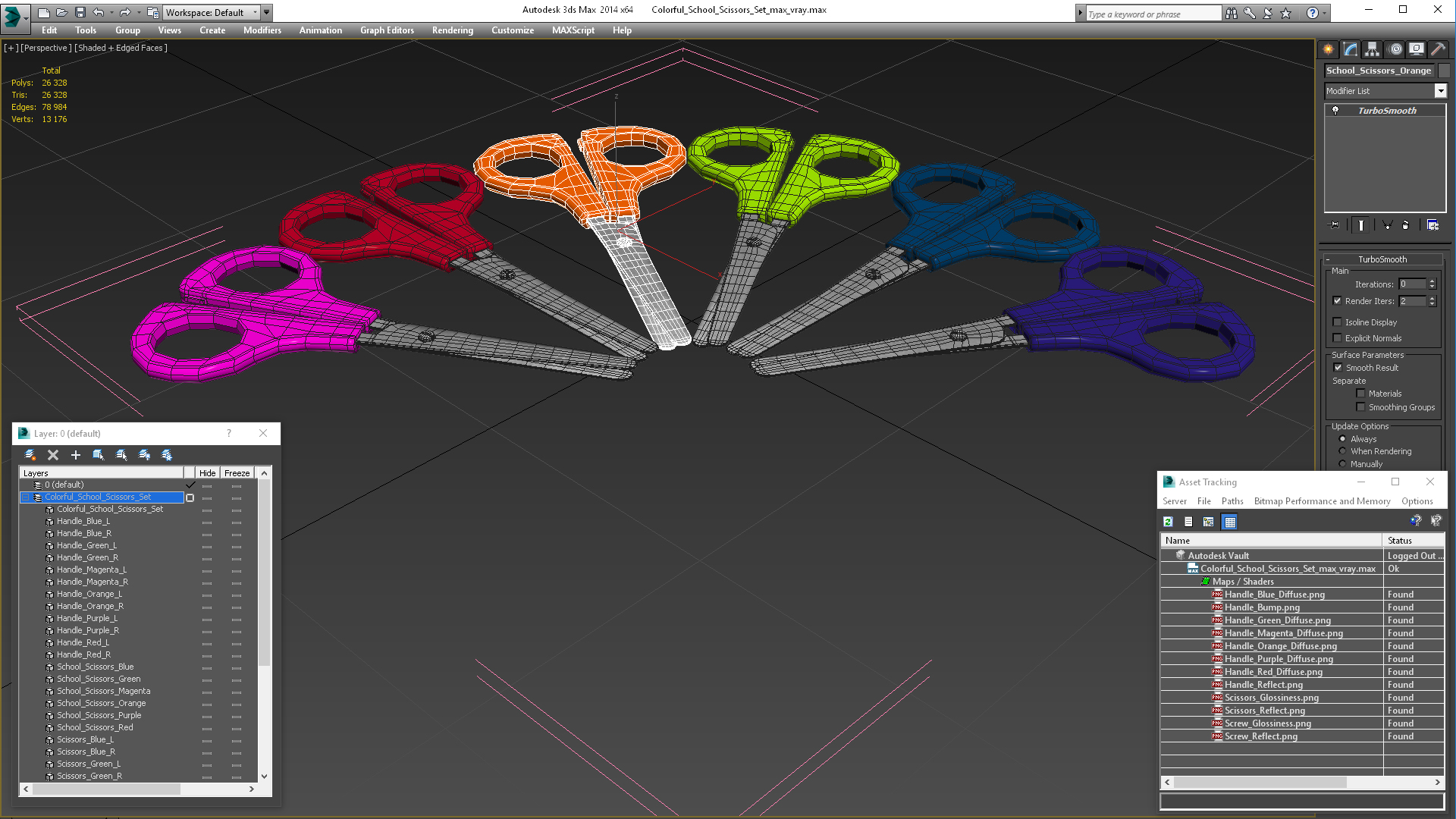Select the Manually update option

(1342, 464)
